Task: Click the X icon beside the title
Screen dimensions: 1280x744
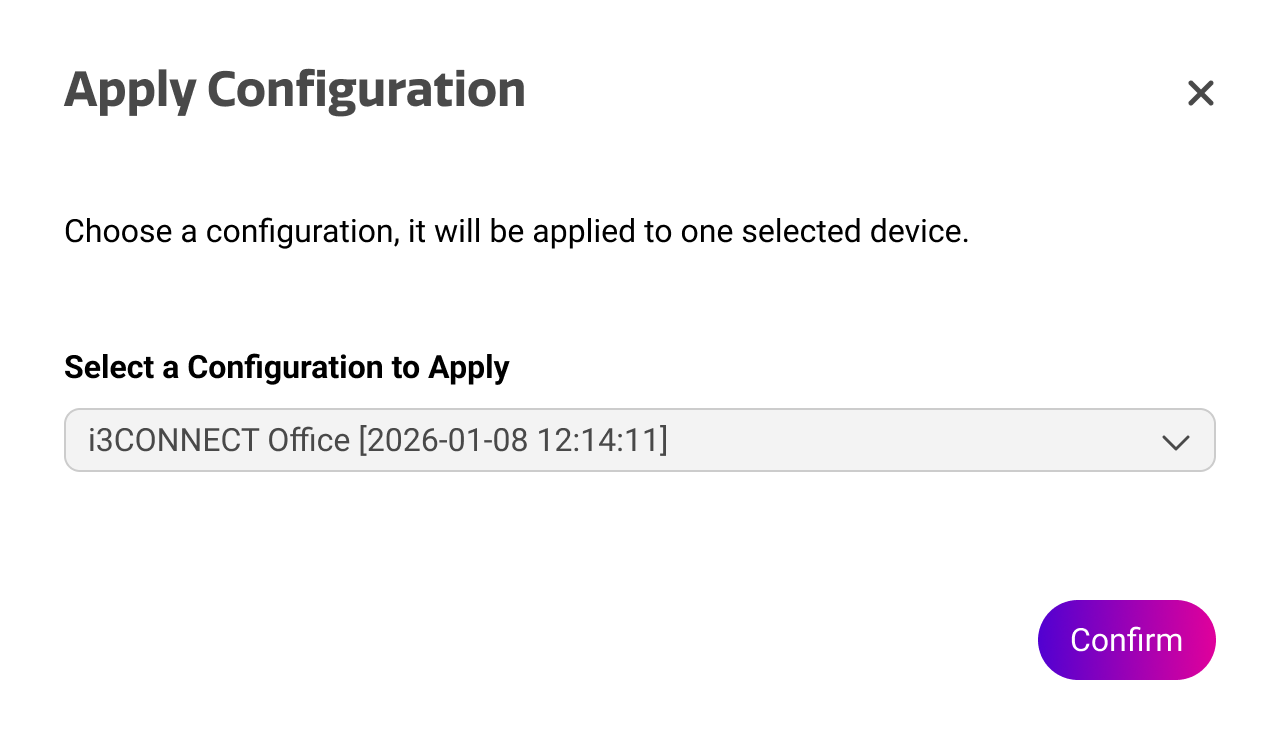Action: click(1200, 93)
